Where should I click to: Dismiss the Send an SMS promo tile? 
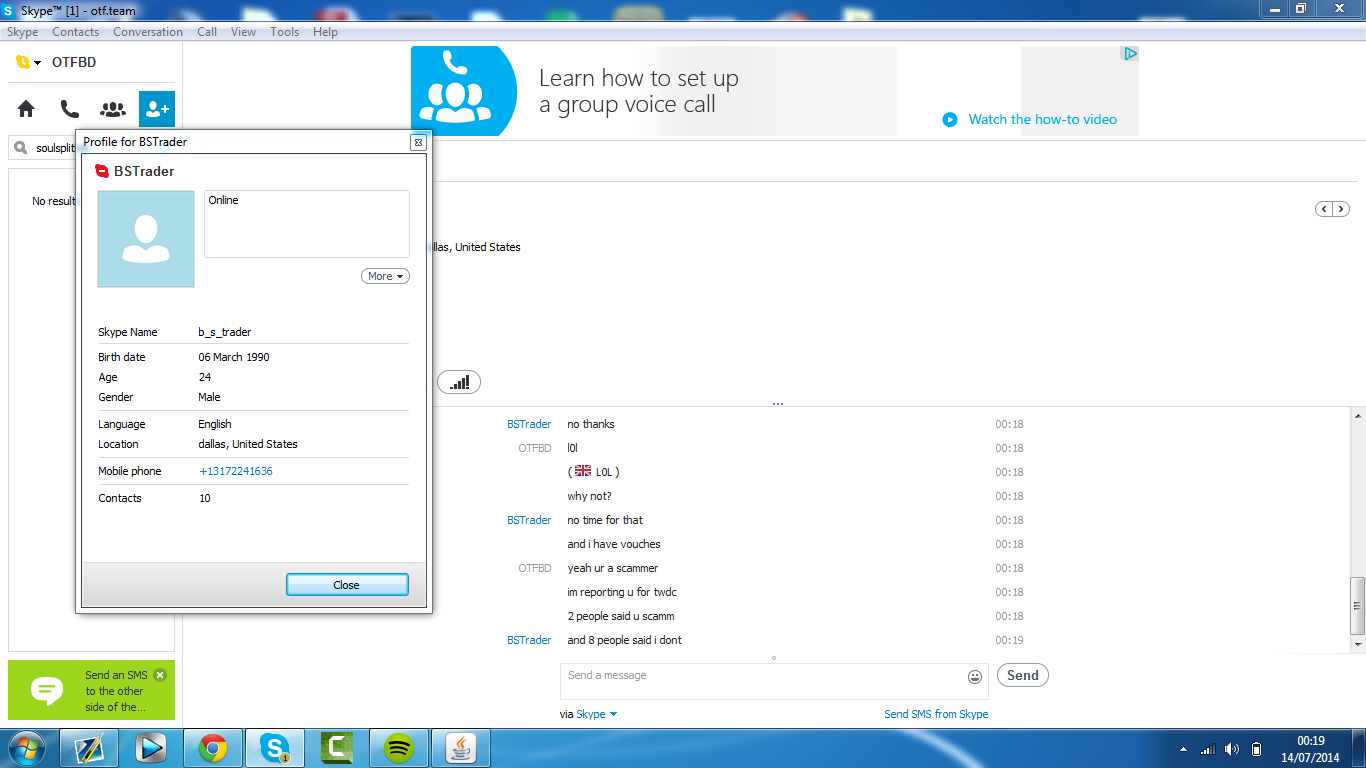(x=160, y=675)
